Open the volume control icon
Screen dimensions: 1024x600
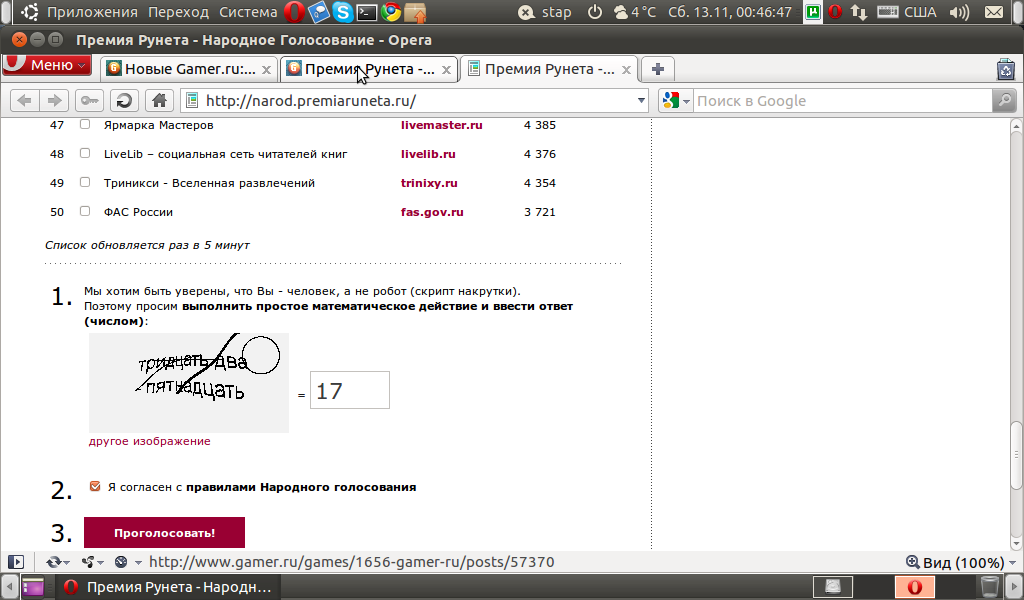(x=959, y=12)
